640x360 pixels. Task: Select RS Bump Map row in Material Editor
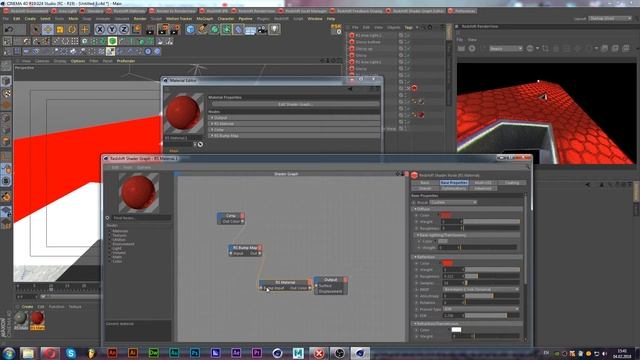point(294,136)
